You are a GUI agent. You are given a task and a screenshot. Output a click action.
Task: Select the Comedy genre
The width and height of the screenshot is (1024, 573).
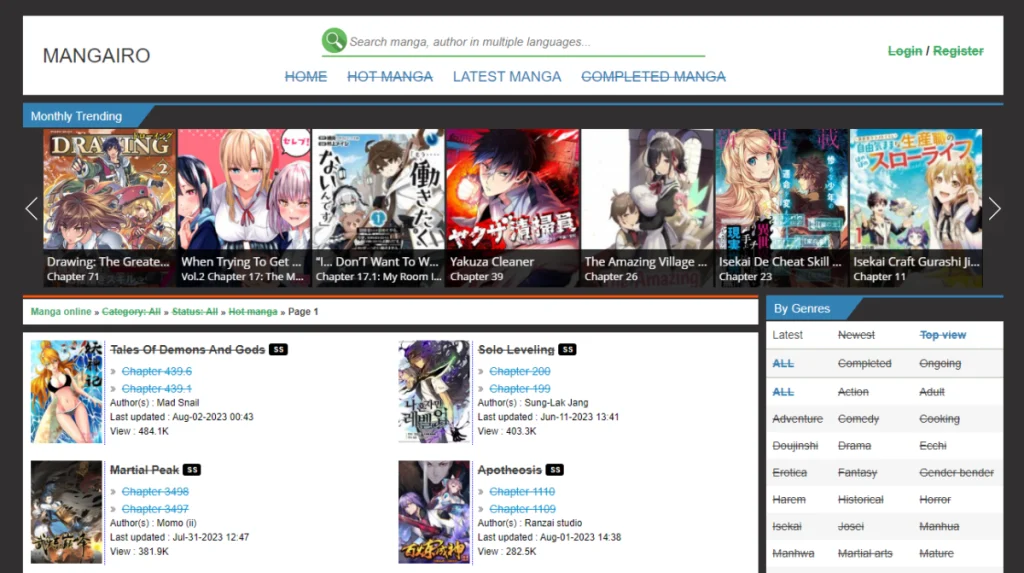(859, 419)
